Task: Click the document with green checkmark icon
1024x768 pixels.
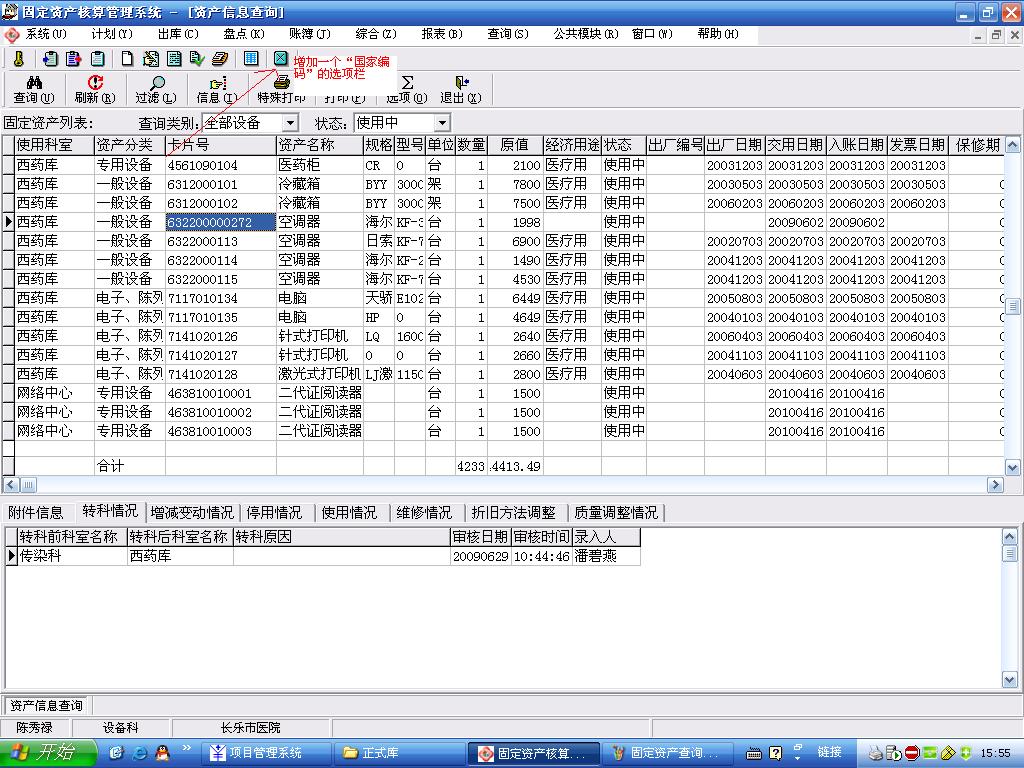Action: pyautogui.click(x=197, y=59)
